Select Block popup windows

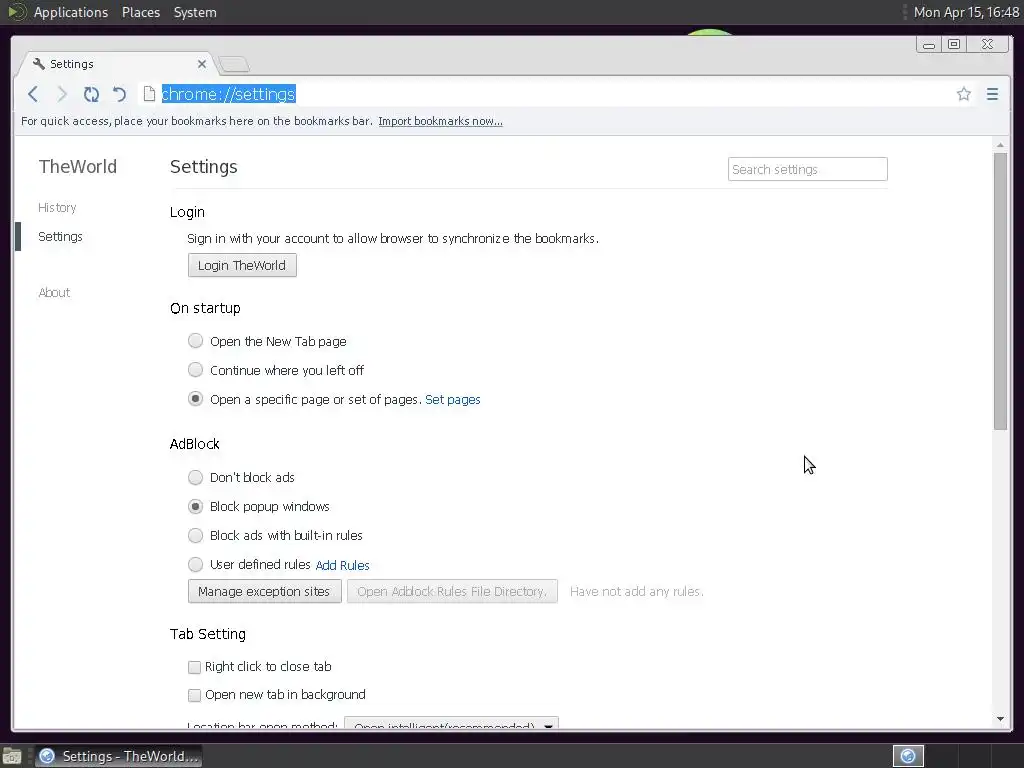pos(195,506)
